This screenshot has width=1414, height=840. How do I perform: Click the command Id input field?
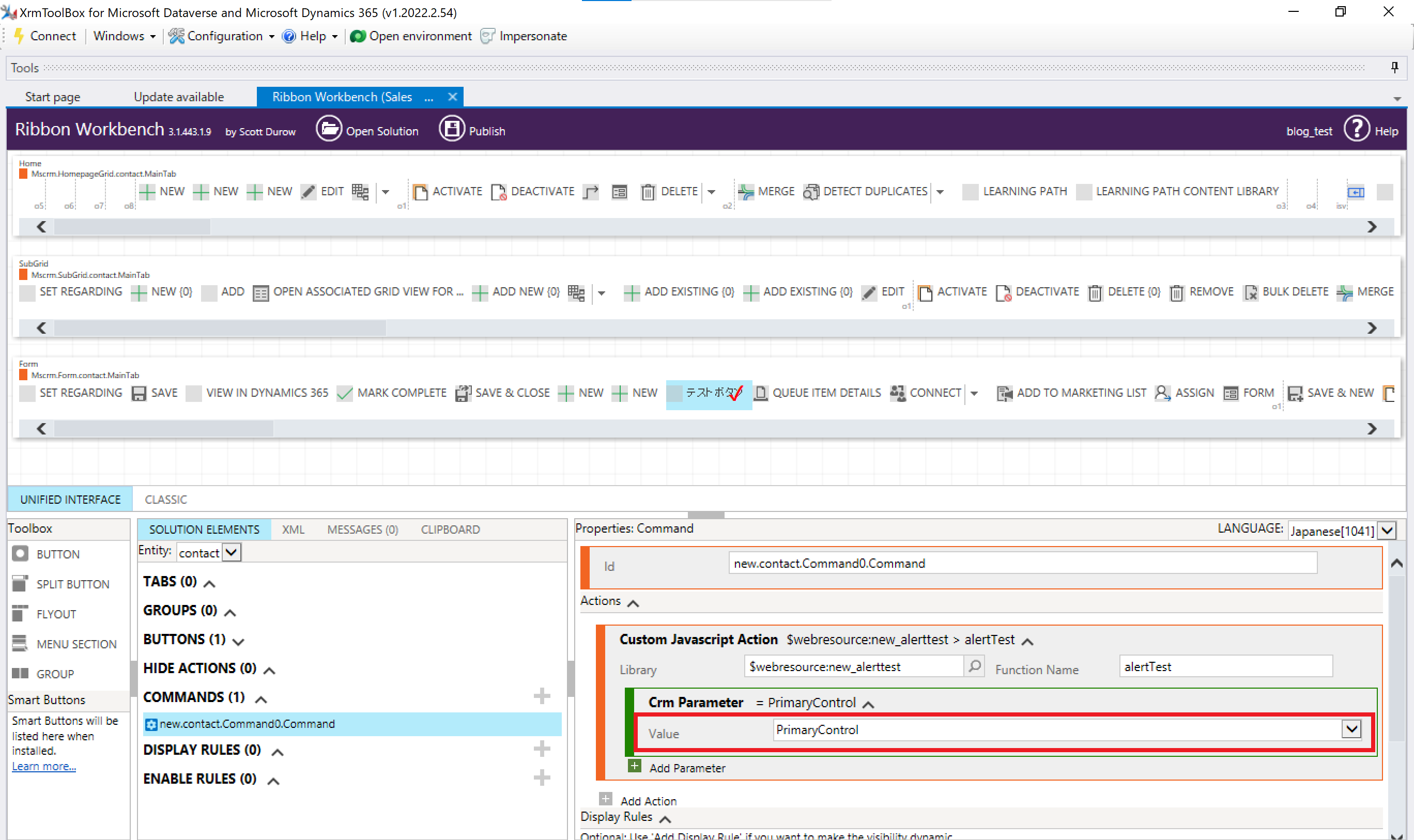(1022, 563)
